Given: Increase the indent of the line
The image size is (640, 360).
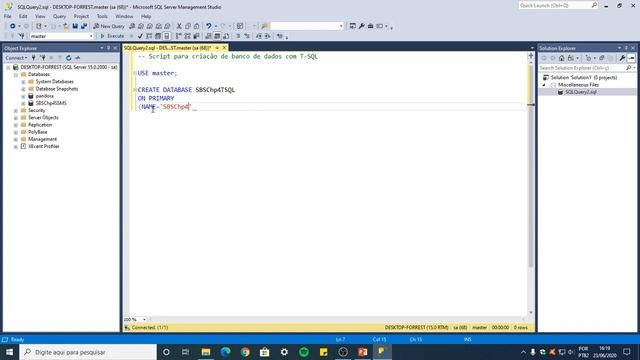Looking at the screenshot, I should [267, 36].
